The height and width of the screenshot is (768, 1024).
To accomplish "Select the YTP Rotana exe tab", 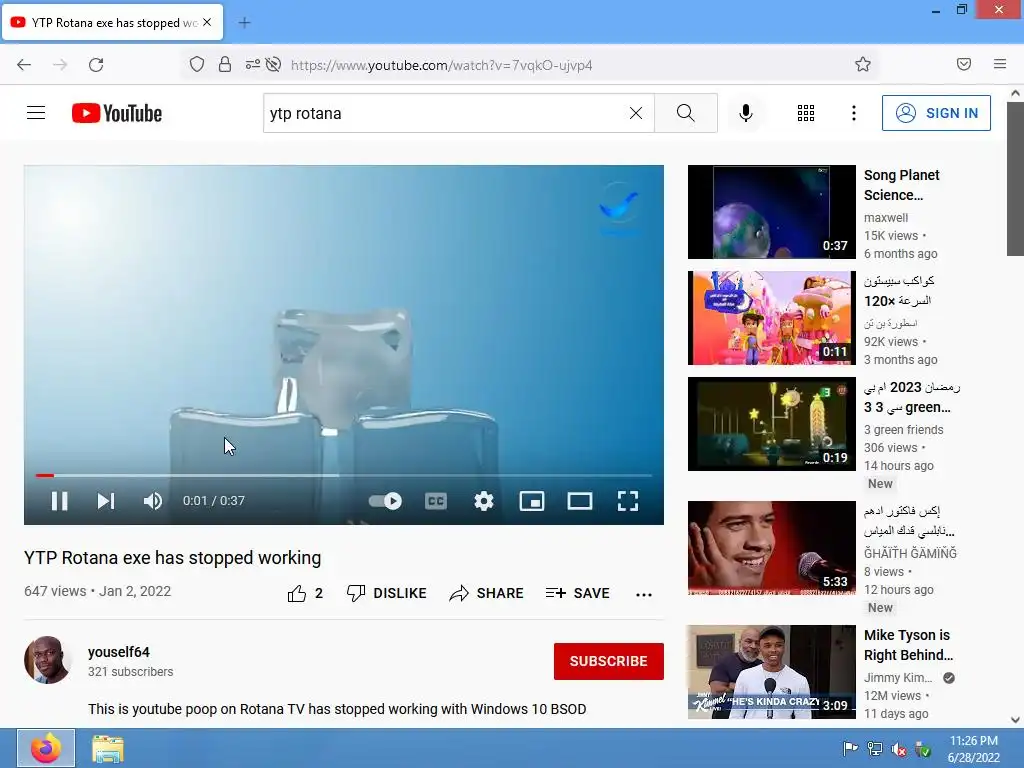I will [x=113, y=22].
